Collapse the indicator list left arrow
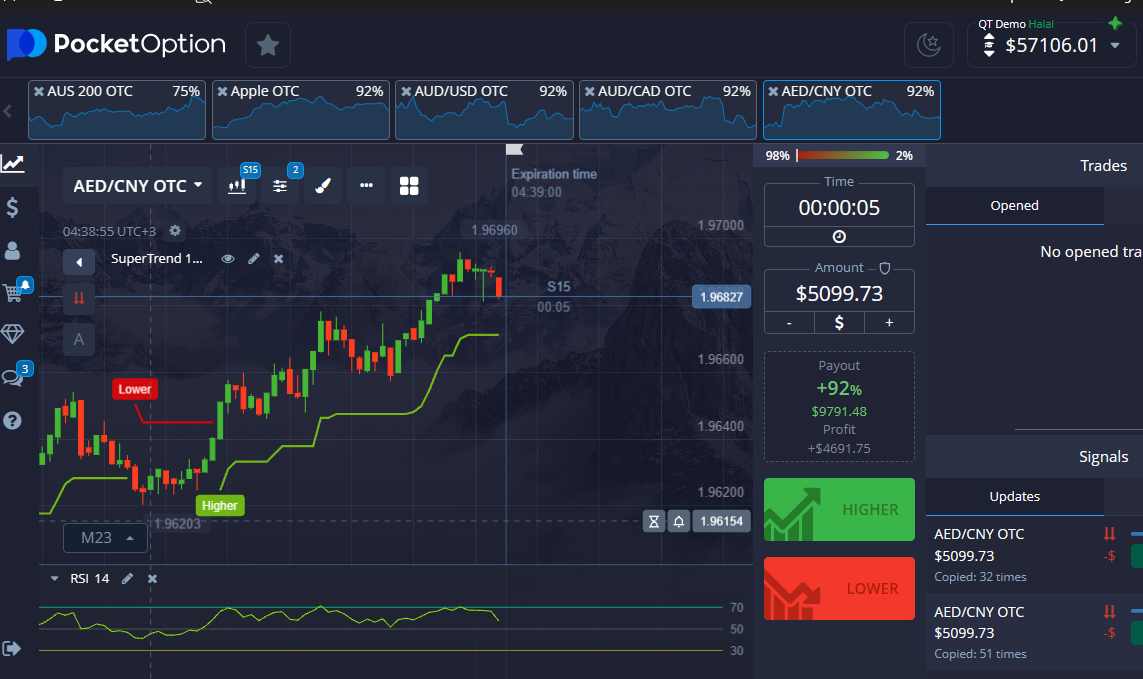Image resolution: width=1143 pixels, height=679 pixels. coord(79,262)
